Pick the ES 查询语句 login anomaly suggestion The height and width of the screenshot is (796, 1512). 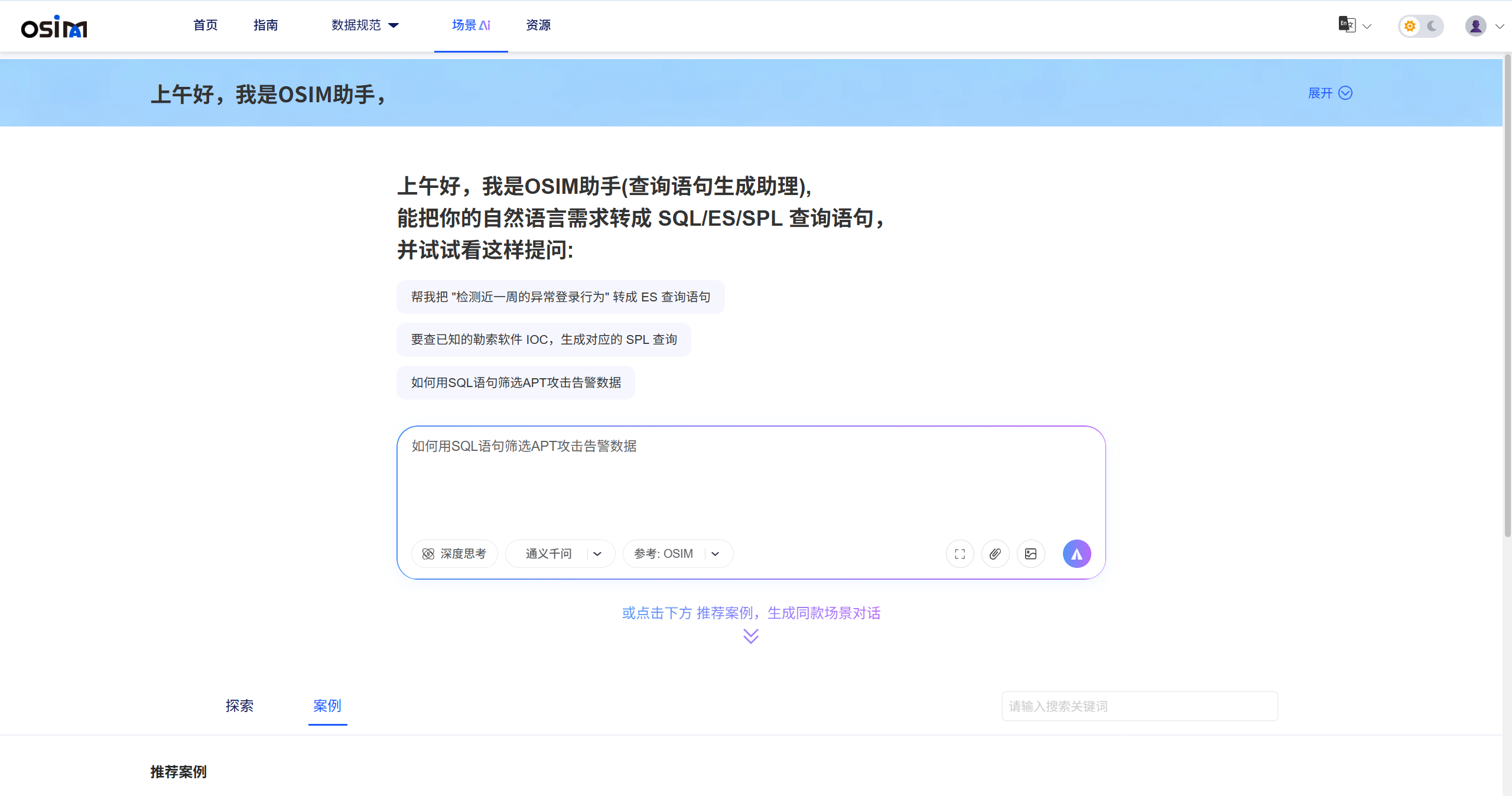[x=561, y=297]
